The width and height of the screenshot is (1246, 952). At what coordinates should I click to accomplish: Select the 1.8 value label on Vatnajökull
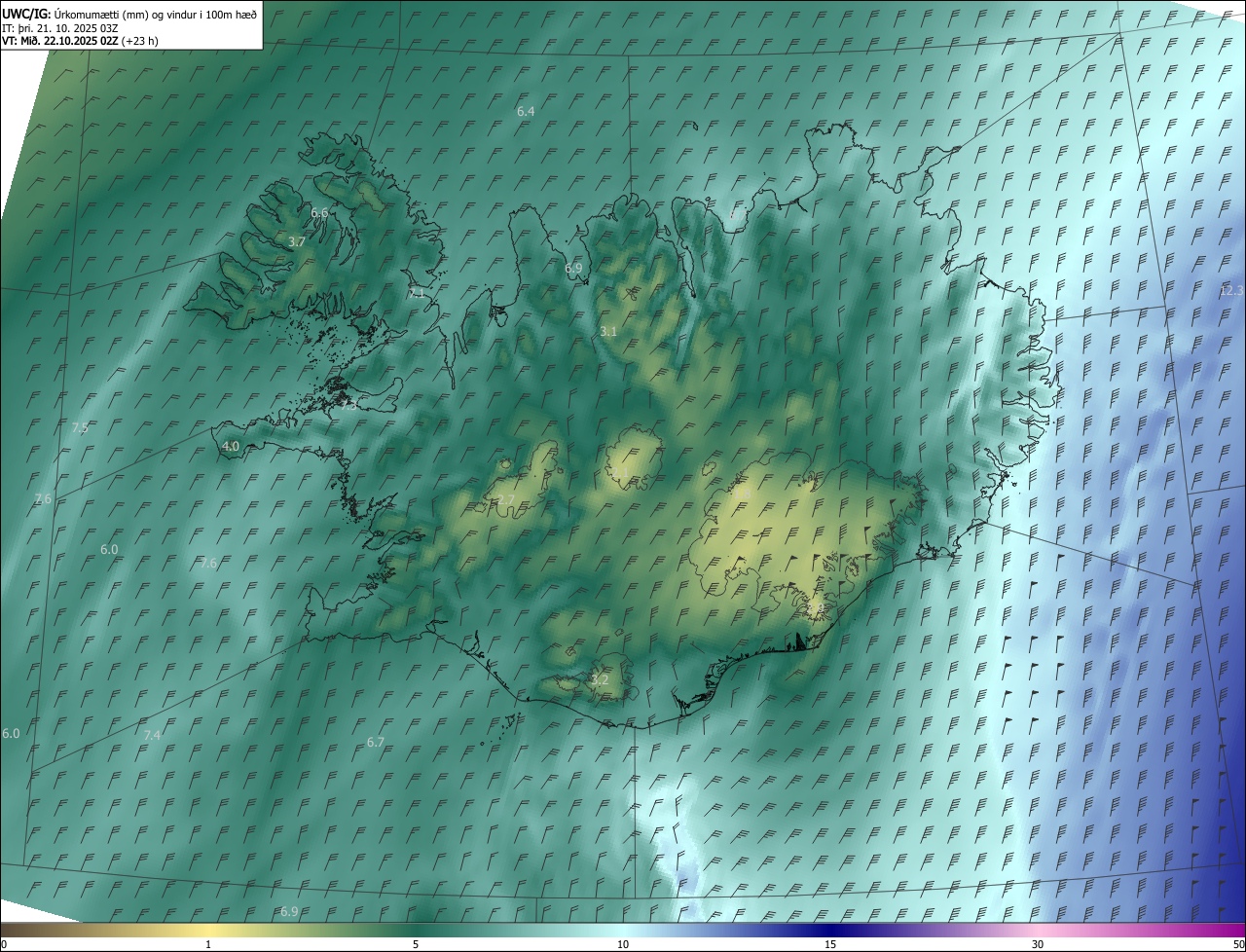tap(742, 494)
